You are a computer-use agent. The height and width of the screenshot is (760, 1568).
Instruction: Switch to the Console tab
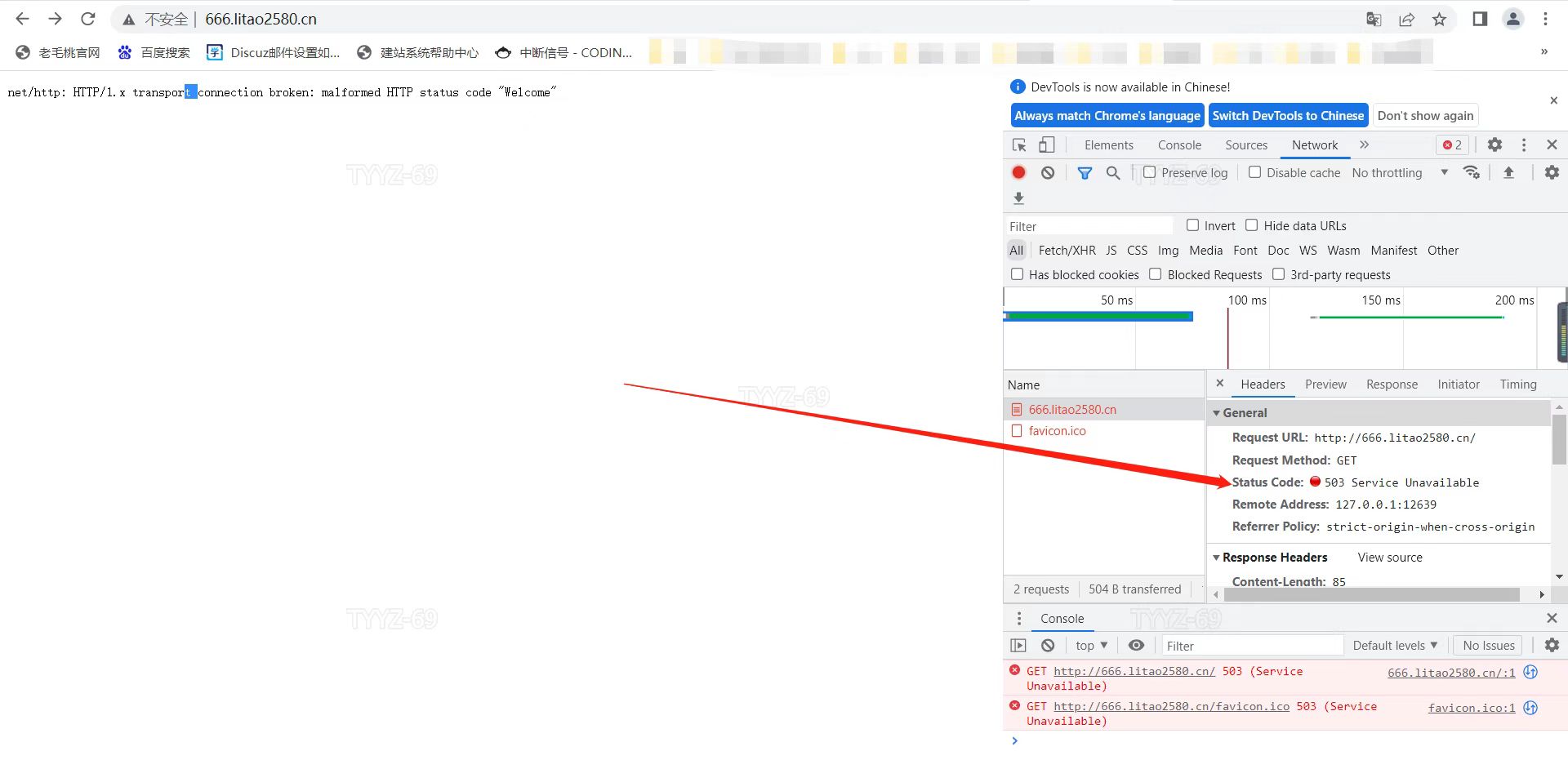point(1179,145)
